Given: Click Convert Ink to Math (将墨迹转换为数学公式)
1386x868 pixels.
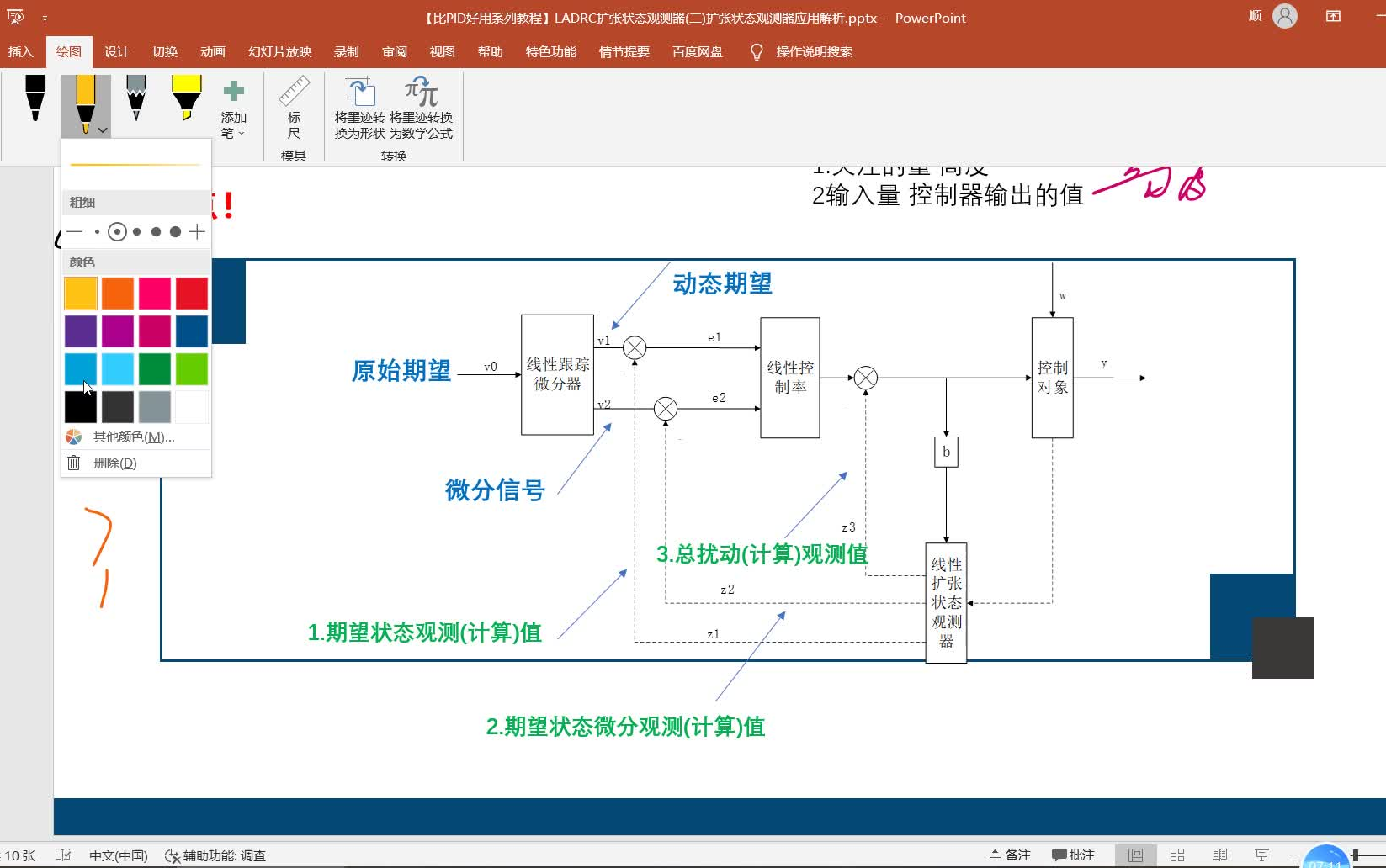Looking at the screenshot, I should [421, 108].
